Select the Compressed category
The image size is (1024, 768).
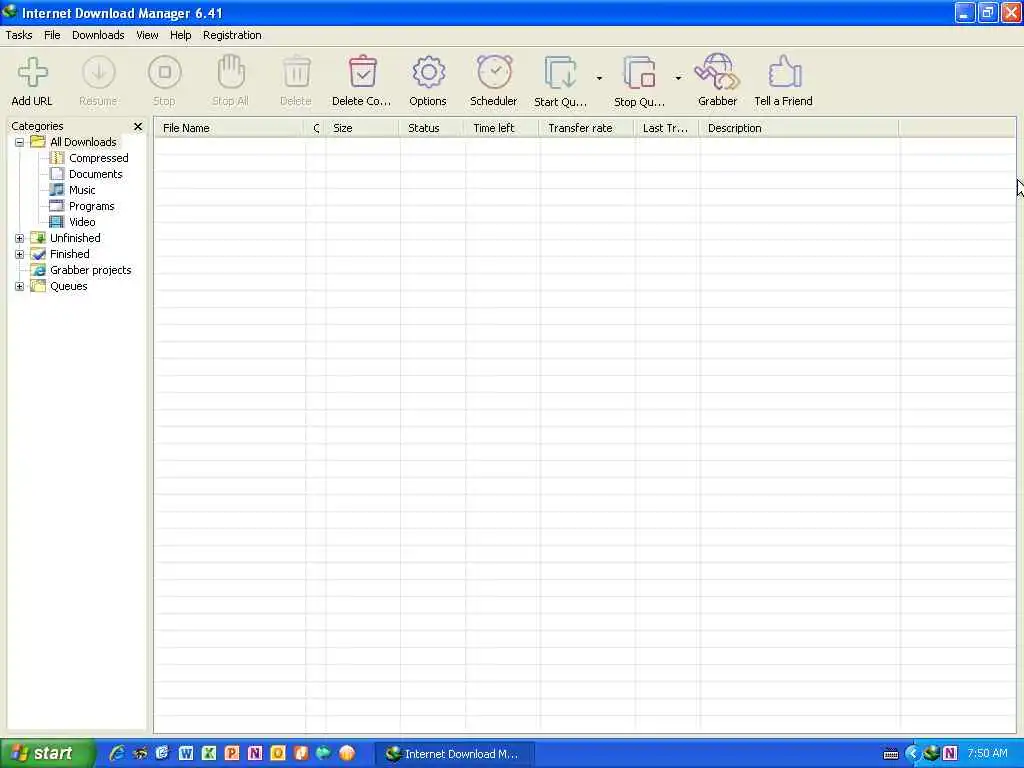pyautogui.click(x=99, y=158)
